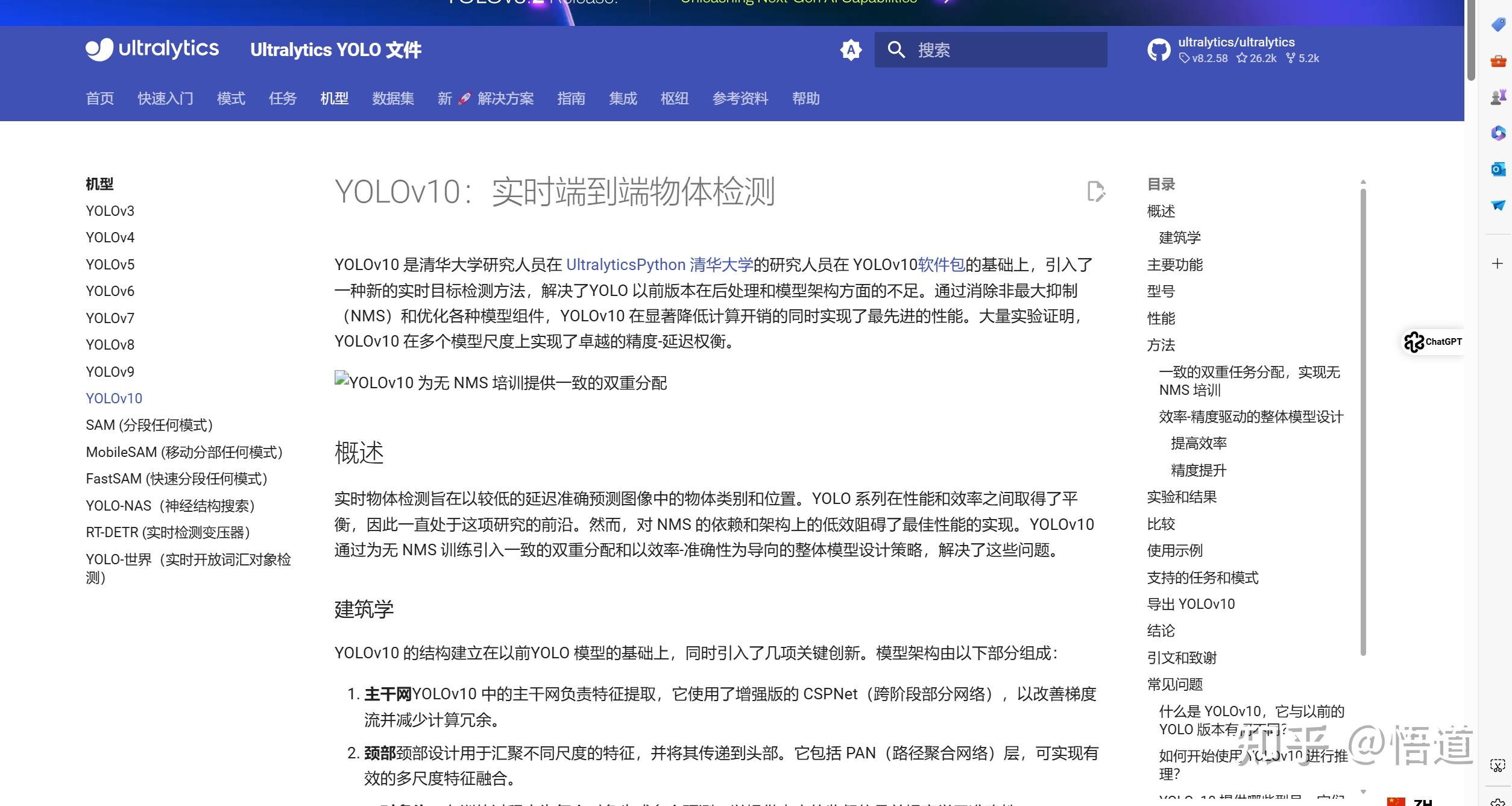Select YOLOv8 in the models sidebar
Image resolution: width=1512 pixels, height=806 pixels.
point(110,344)
